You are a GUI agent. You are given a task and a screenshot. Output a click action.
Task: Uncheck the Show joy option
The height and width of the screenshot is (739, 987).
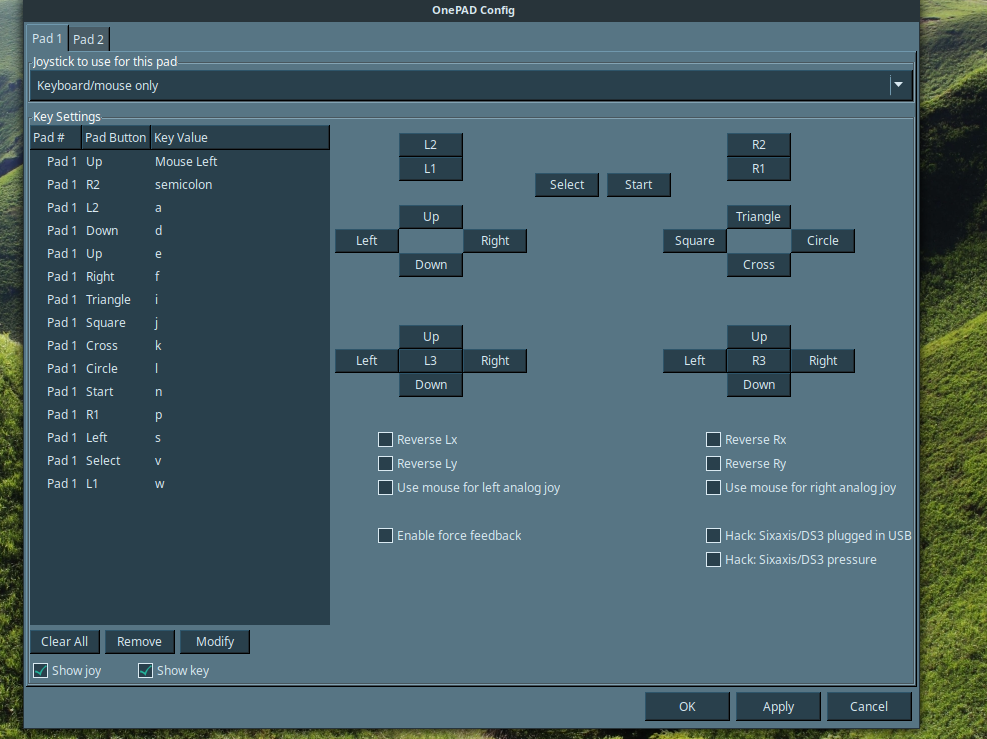coord(40,670)
